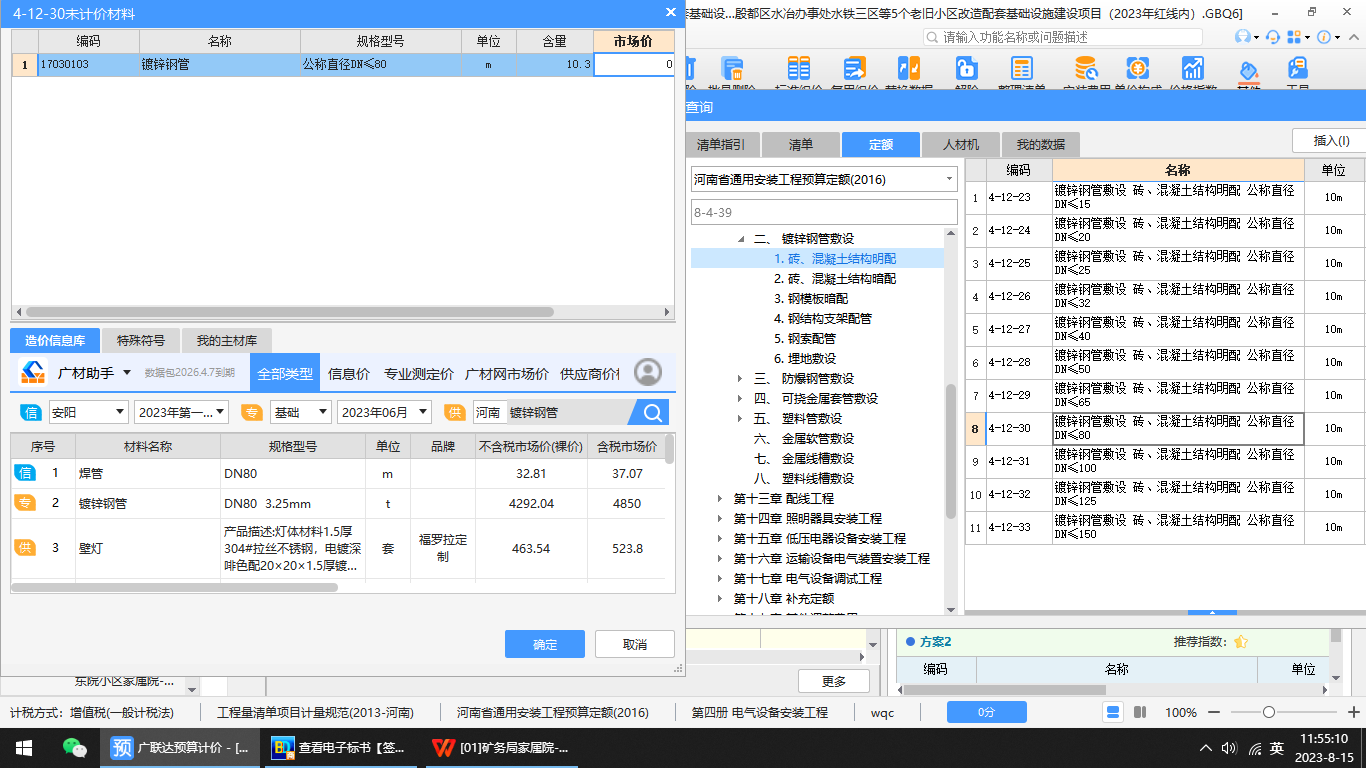Switch to the 特殊符号 tab
The width and height of the screenshot is (1366, 768).
pyautogui.click(x=141, y=340)
